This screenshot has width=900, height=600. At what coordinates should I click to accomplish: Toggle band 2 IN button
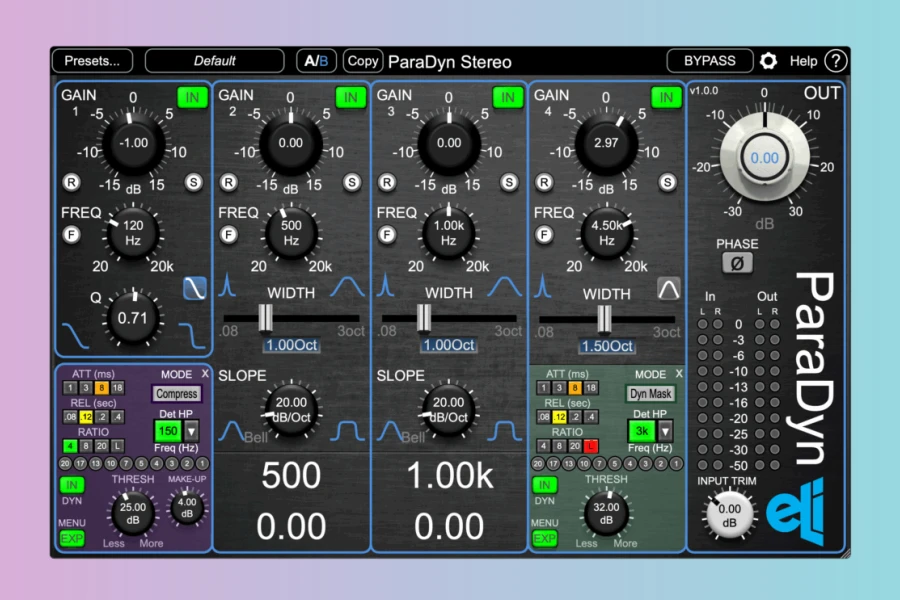click(350, 98)
